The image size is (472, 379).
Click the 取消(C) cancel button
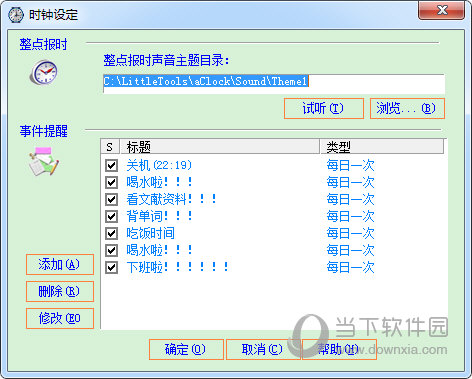tap(263, 349)
